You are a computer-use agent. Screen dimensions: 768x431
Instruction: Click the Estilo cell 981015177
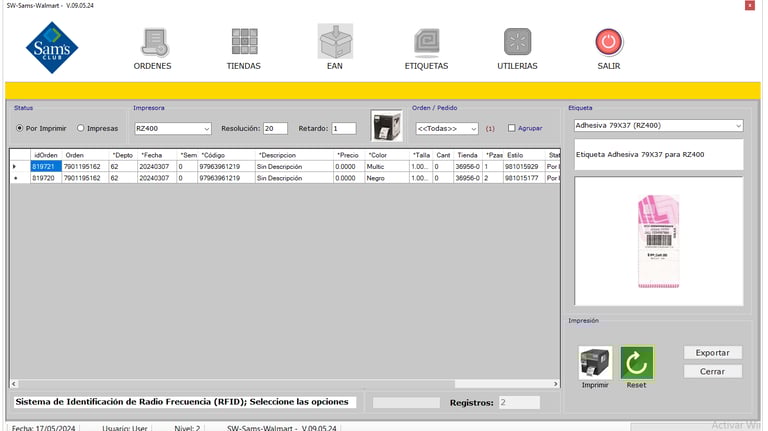coord(525,178)
